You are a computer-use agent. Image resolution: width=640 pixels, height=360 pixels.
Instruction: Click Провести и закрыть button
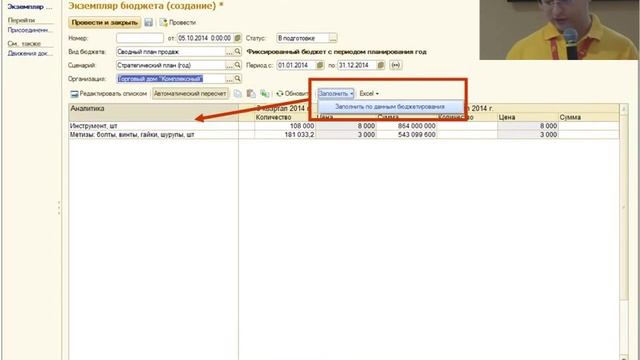click(x=104, y=22)
